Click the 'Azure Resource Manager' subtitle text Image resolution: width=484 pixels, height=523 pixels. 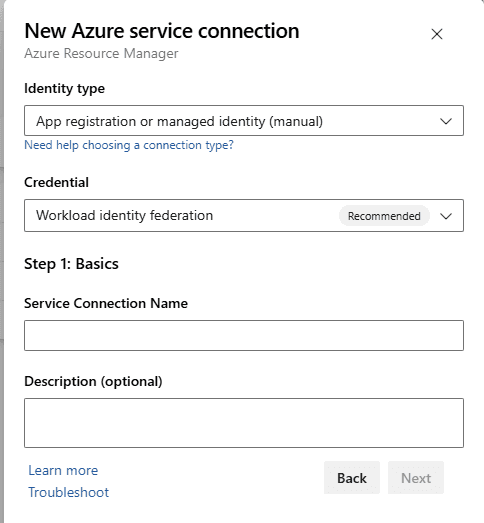(x=101, y=53)
